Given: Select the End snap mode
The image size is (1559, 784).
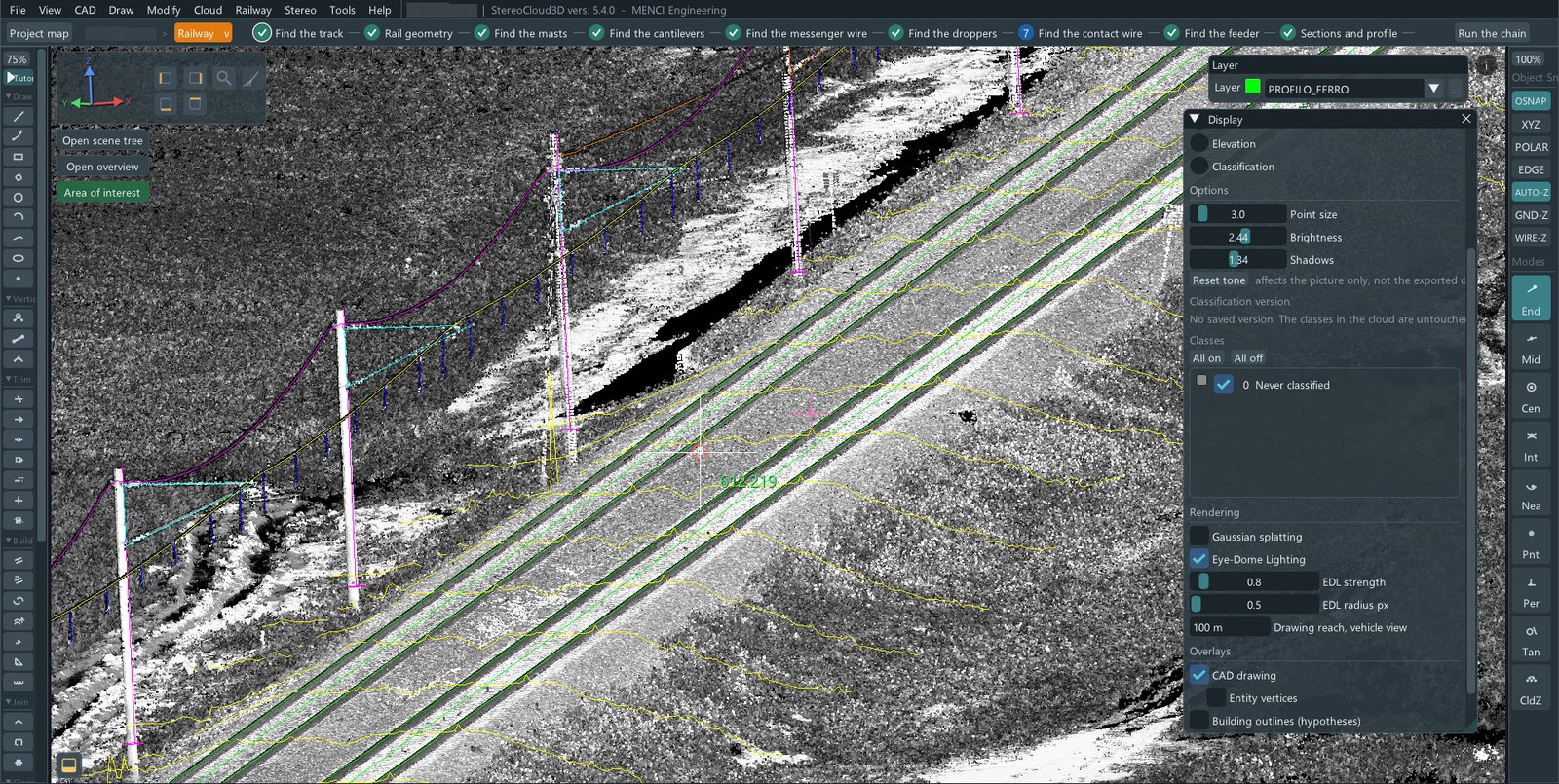Looking at the screenshot, I should [x=1531, y=298].
